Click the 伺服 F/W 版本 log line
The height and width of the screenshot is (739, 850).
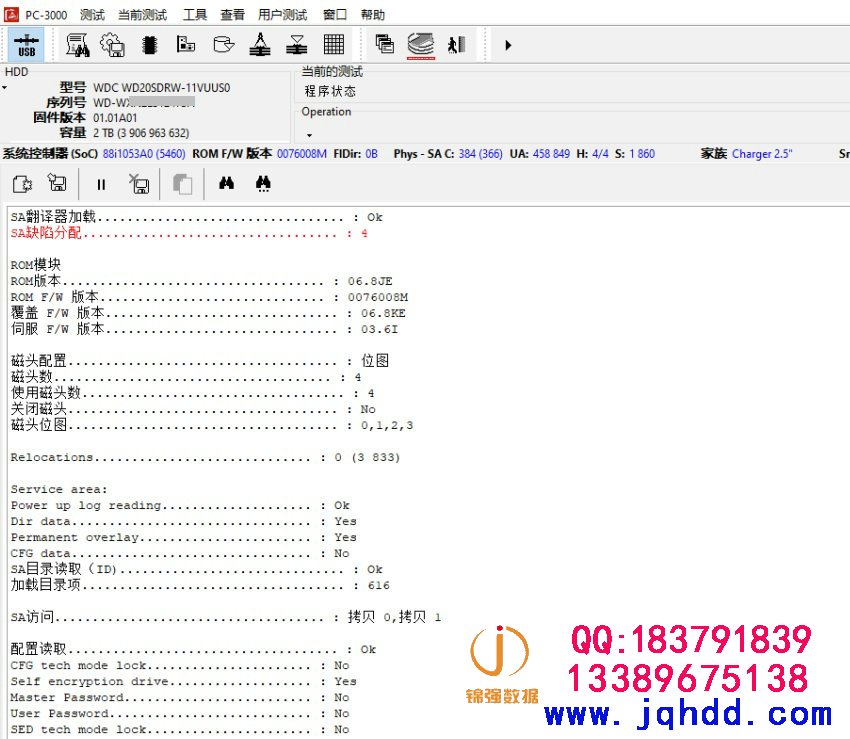click(x=204, y=329)
